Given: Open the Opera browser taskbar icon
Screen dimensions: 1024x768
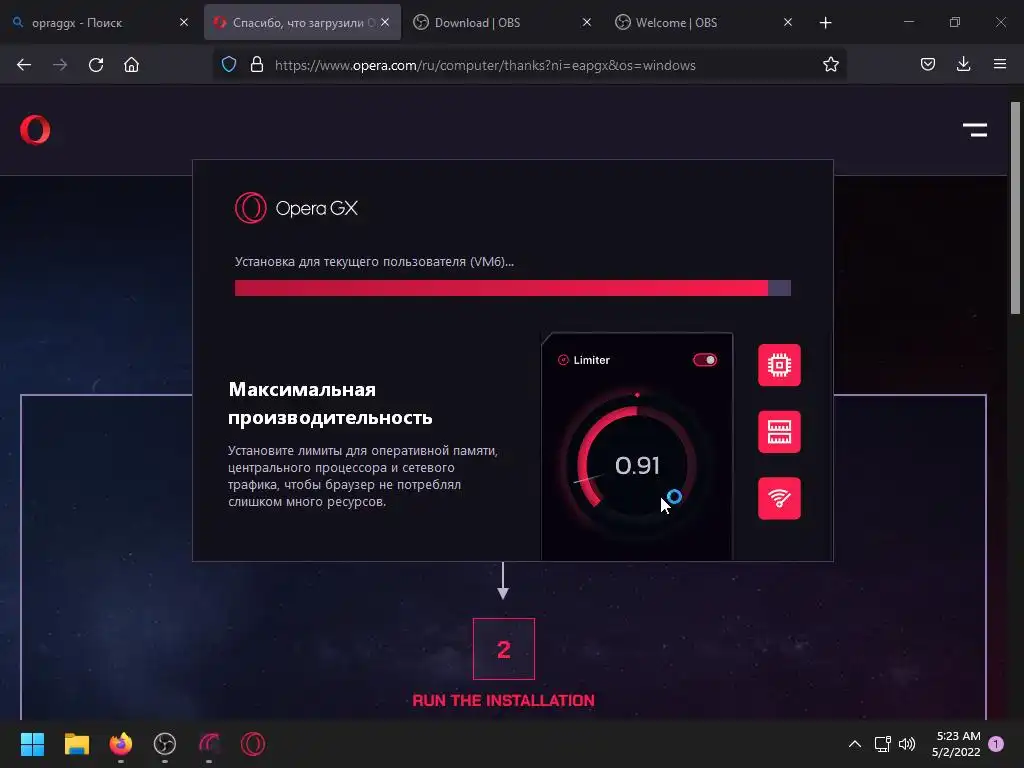Looking at the screenshot, I should 253,744.
